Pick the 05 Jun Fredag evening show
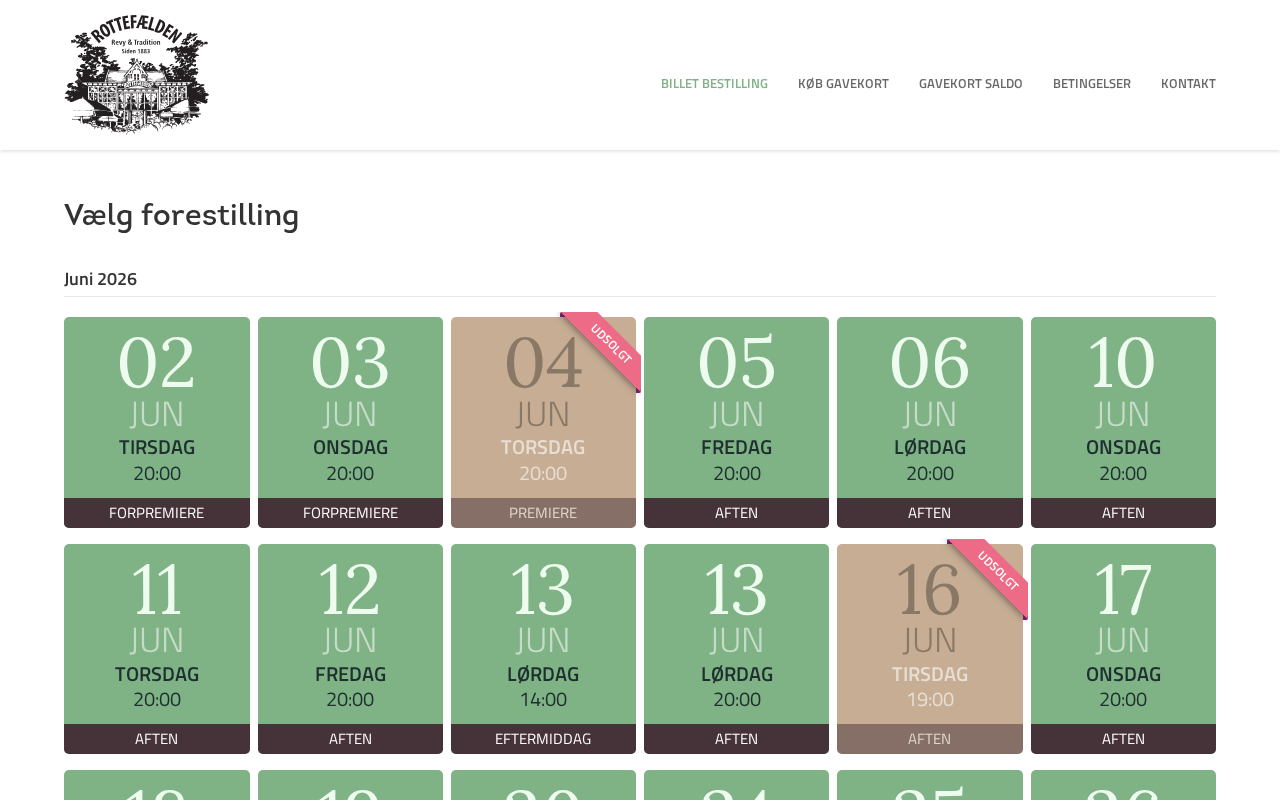The image size is (1280, 800). (736, 422)
